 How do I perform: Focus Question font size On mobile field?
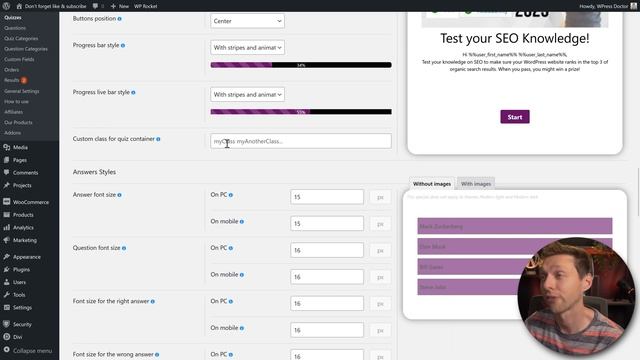[x=327, y=277]
